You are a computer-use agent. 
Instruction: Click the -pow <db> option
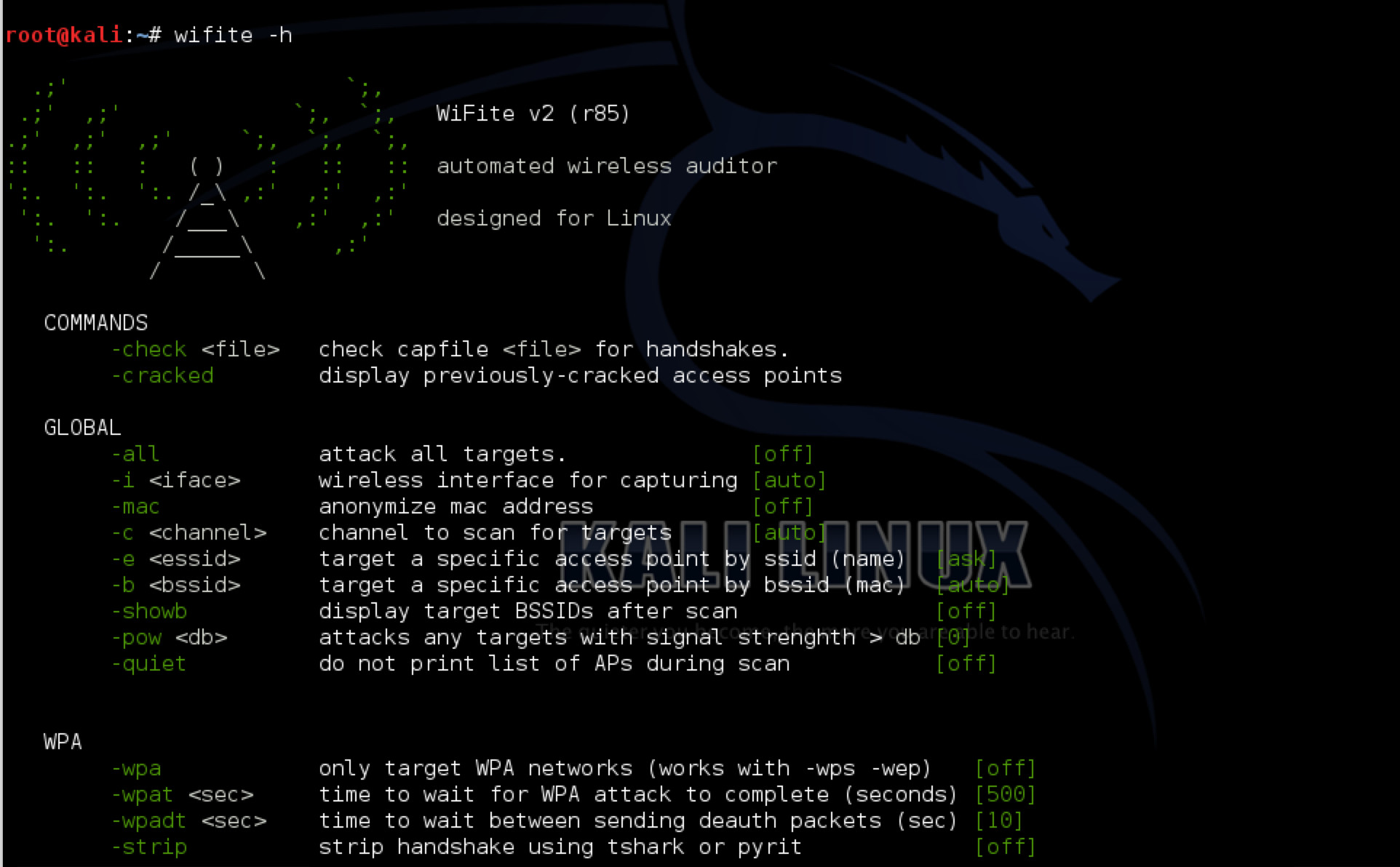[x=169, y=637]
